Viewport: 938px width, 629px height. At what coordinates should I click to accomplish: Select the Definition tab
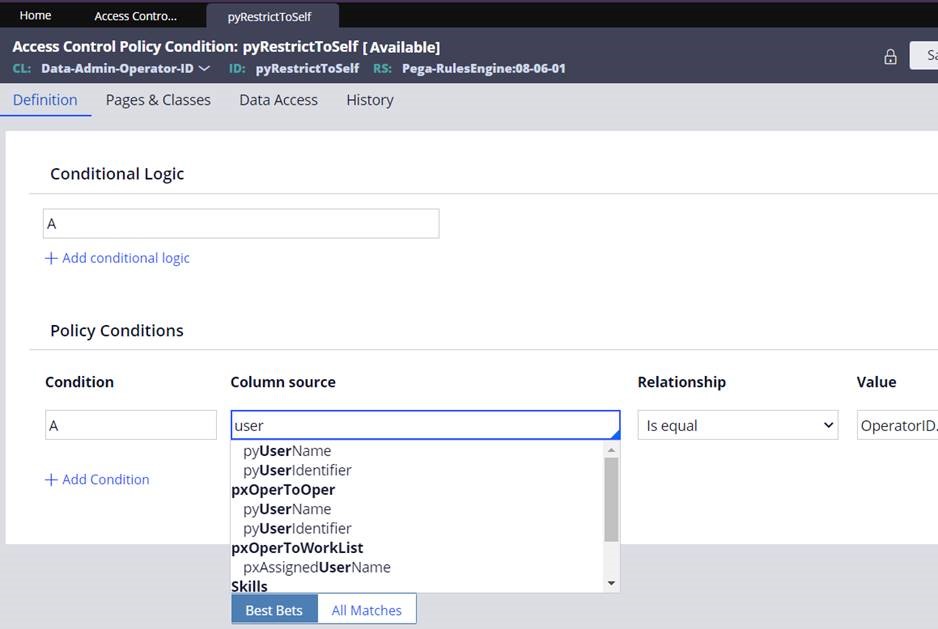click(45, 100)
